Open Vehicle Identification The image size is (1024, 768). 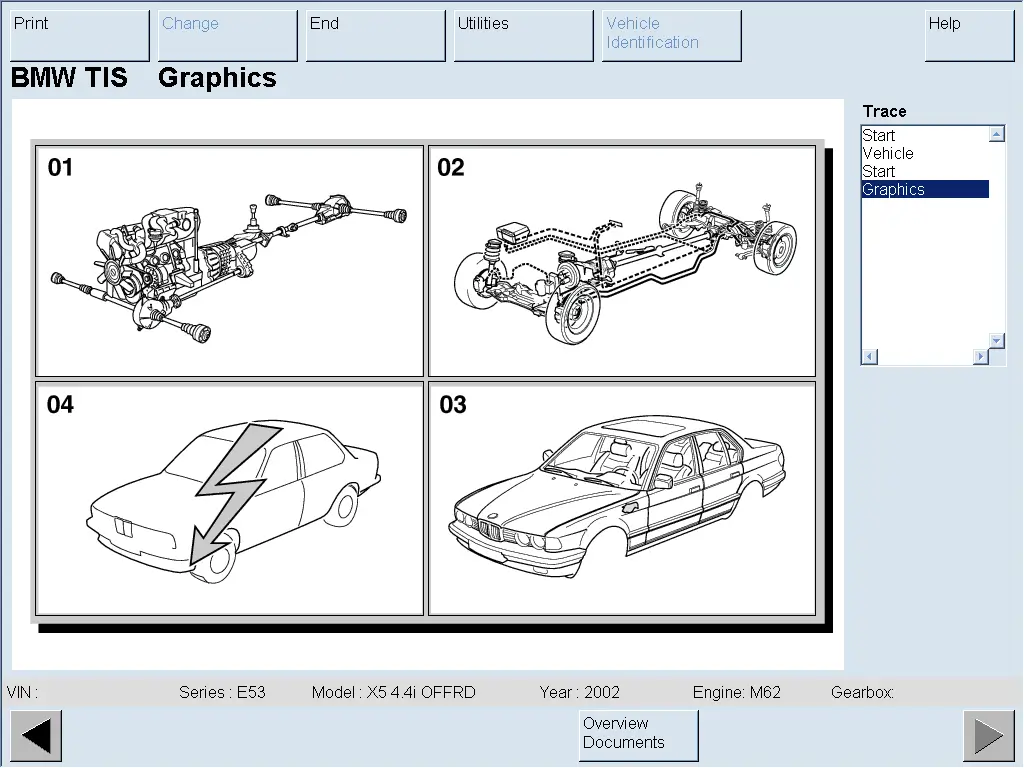coord(671,35)
